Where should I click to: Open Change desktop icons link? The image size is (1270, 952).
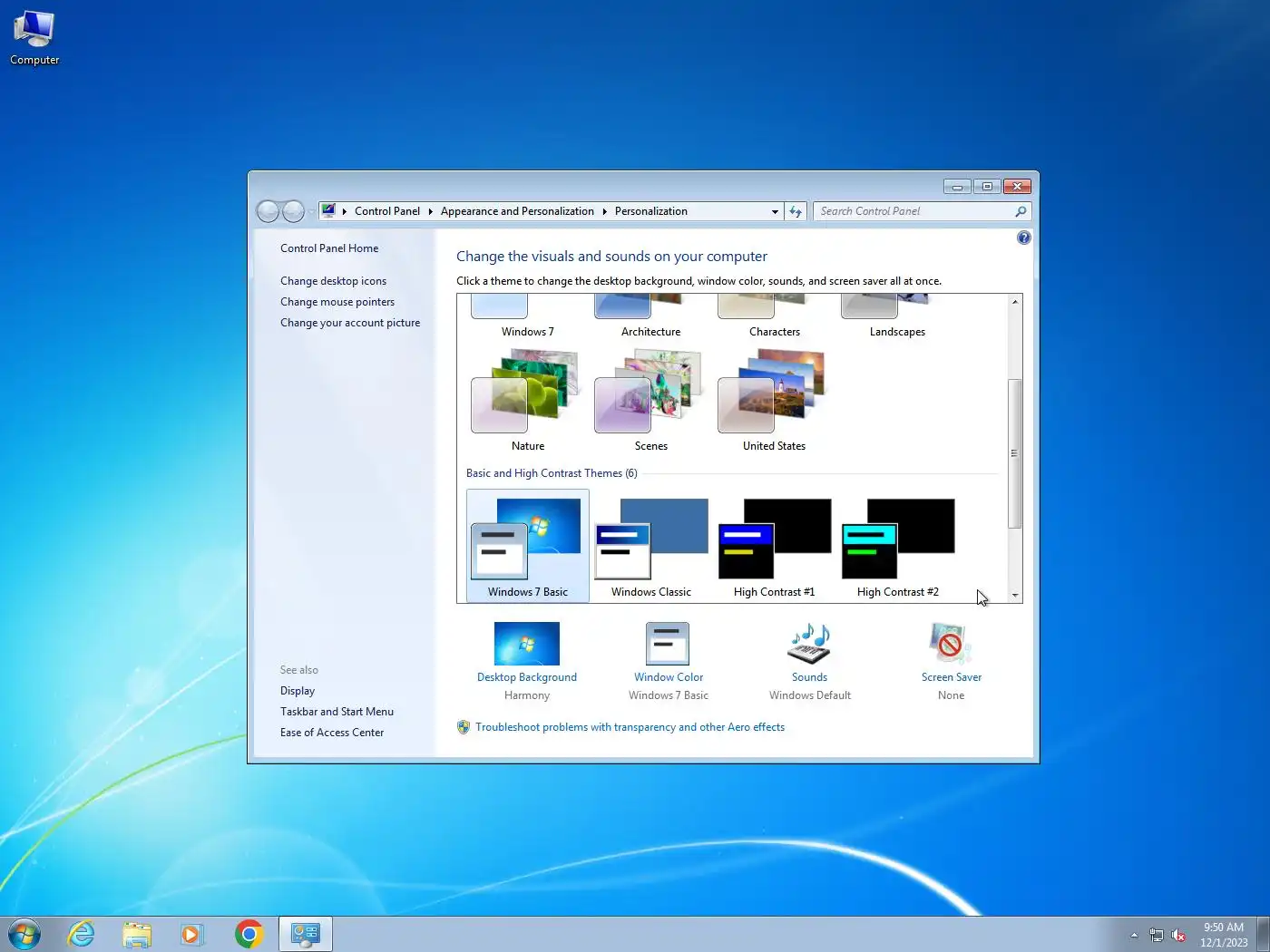pos(333,281)
